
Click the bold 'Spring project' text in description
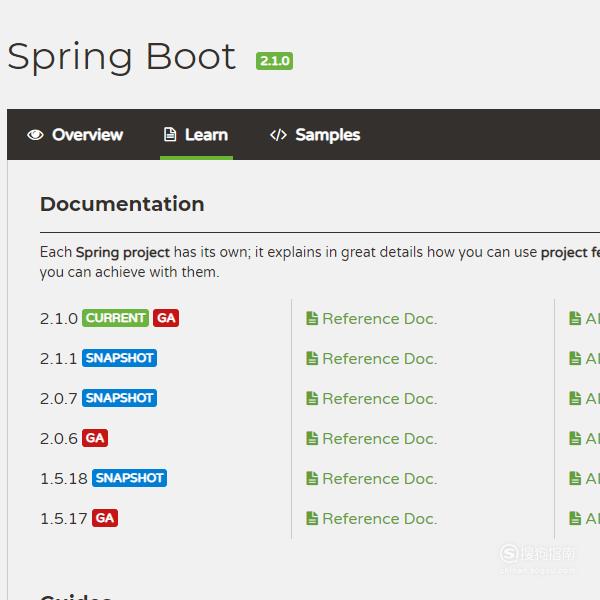[x=122, y=253]
